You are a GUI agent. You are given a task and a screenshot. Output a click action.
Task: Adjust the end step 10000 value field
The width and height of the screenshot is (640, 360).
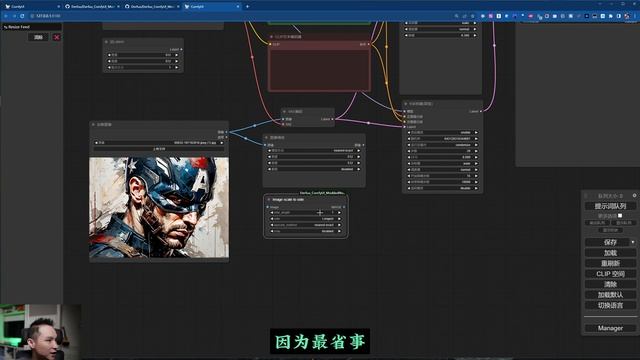[x=442, y=182]
